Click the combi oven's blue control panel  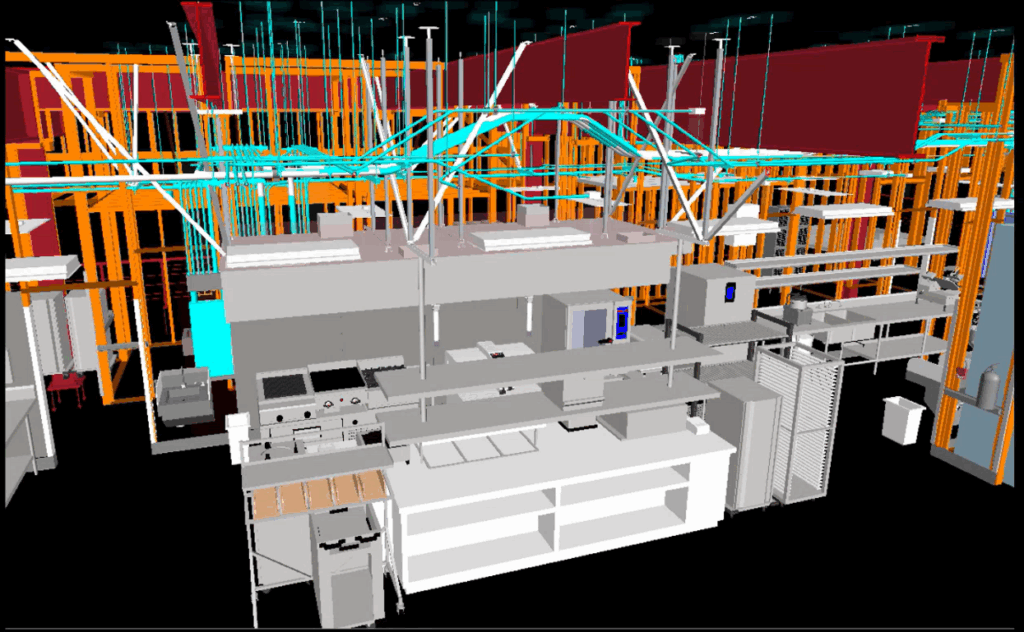pos(620,322)
